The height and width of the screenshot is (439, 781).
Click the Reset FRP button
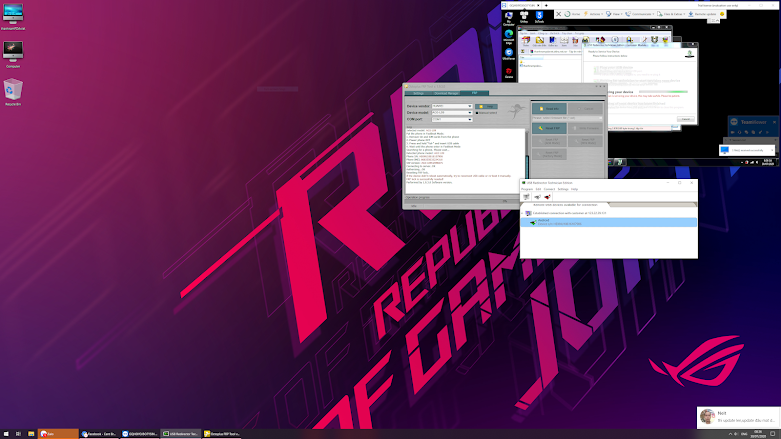click(549, 128)
